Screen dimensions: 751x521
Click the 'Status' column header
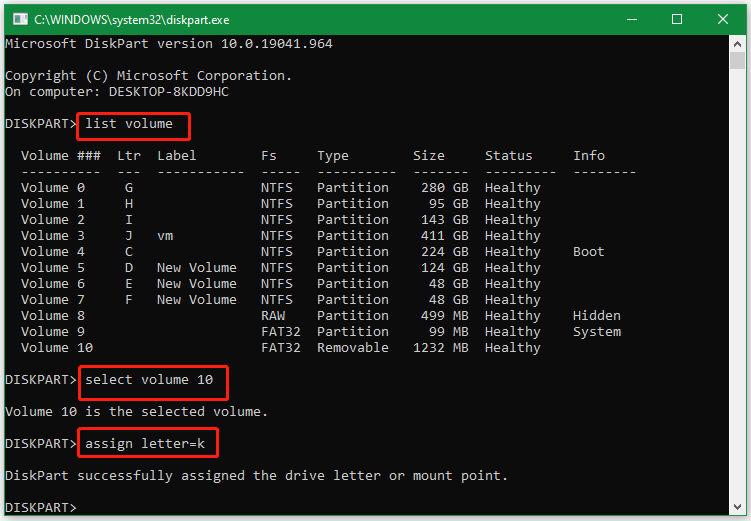click(509, 156)
